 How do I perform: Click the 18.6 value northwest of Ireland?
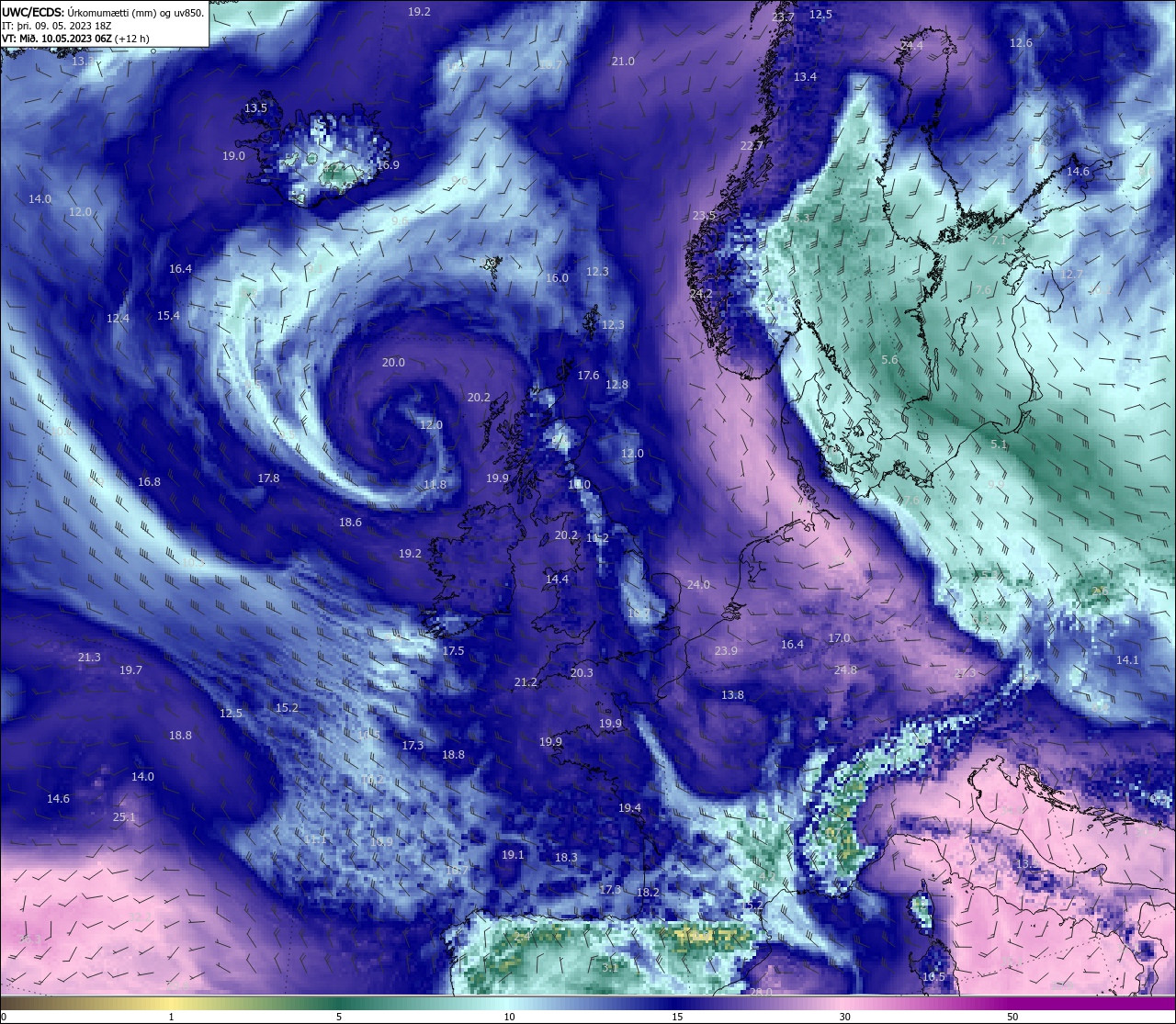click(350, 522)
